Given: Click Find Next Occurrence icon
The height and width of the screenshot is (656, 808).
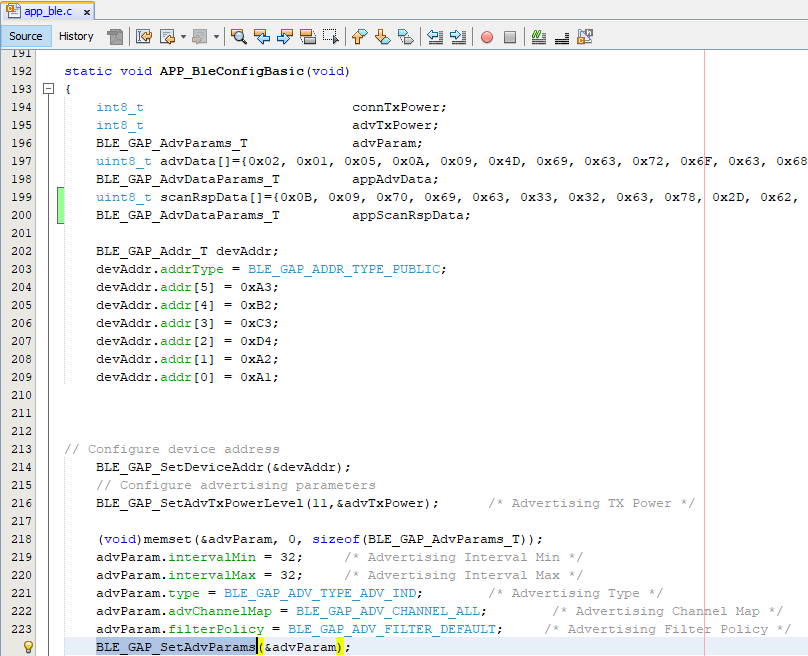Looking at the screenshot, I should 285,37.
